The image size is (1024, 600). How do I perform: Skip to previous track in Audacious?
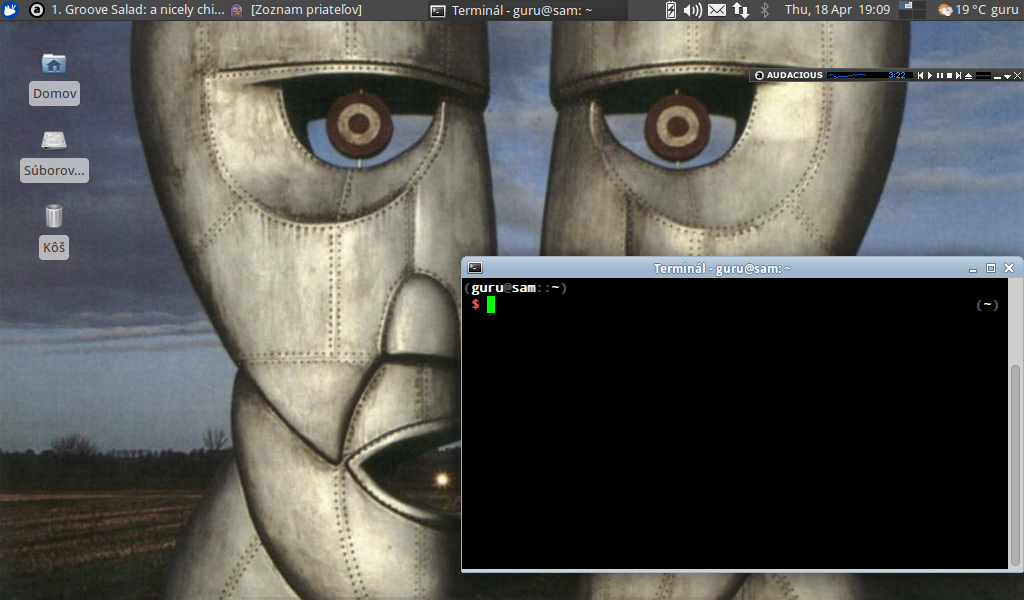coord(920,75)
